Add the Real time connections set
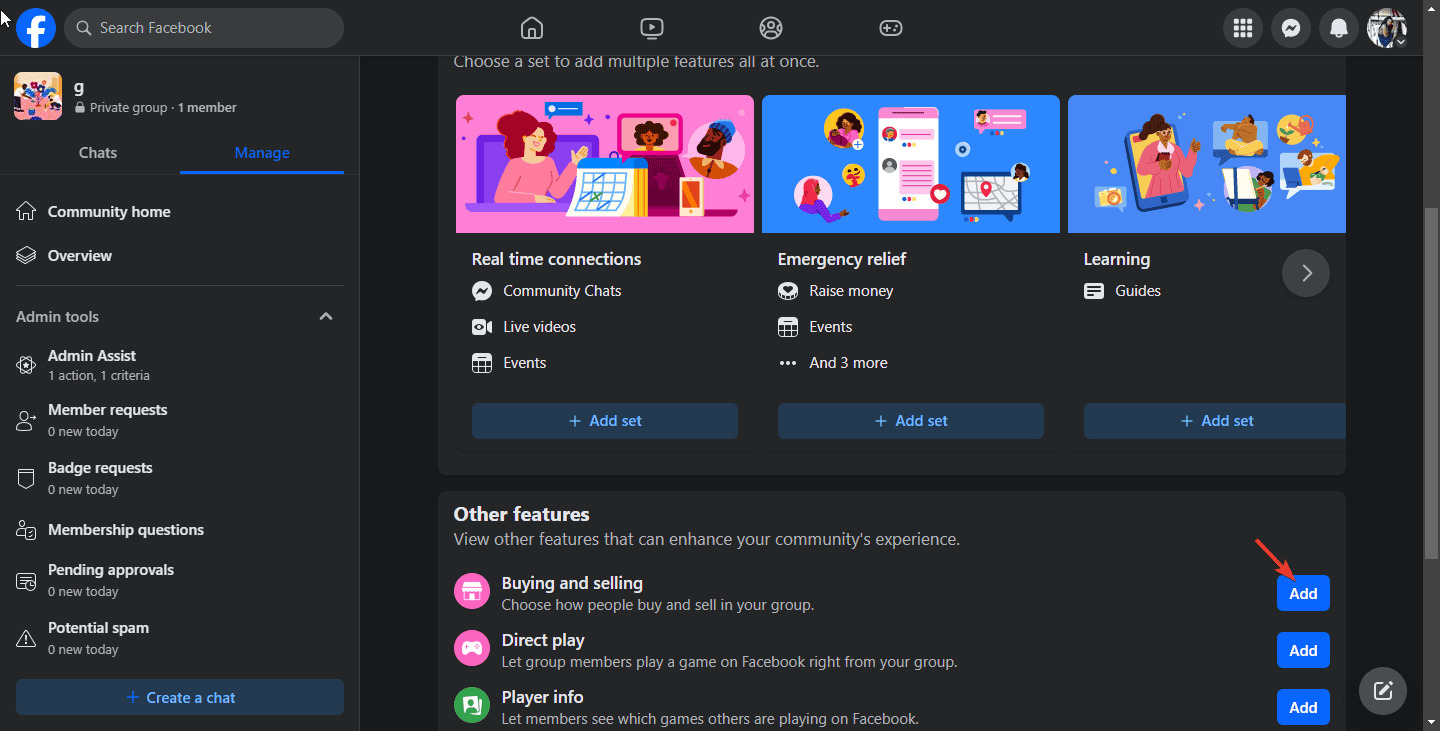This screenshot has width=1440, height=731. [605, 421]
